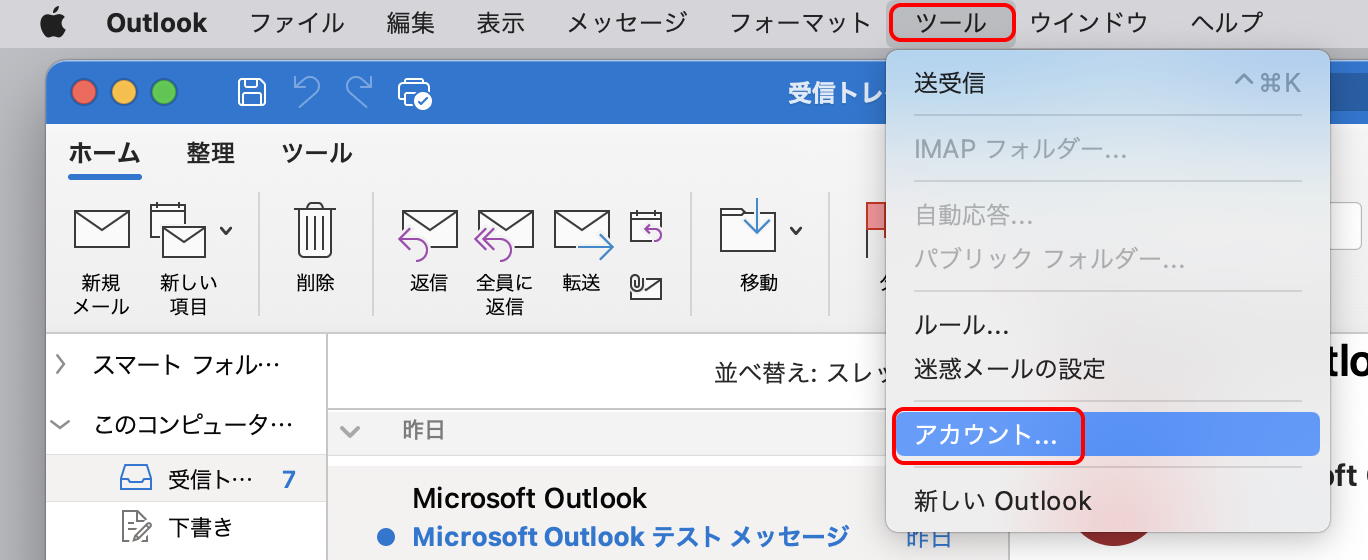
Task: Switch to the ホーム ribbon tab
Action: [x=104, y=153]
